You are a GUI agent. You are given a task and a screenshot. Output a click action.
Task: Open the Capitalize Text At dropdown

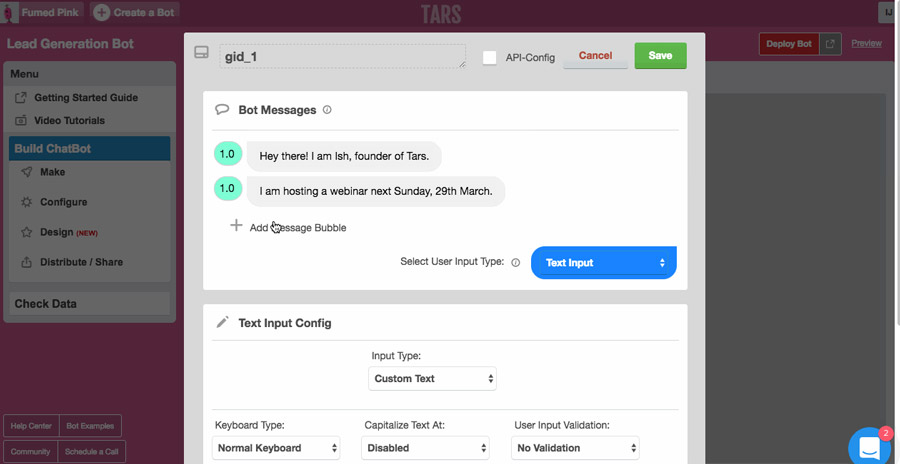426,448
